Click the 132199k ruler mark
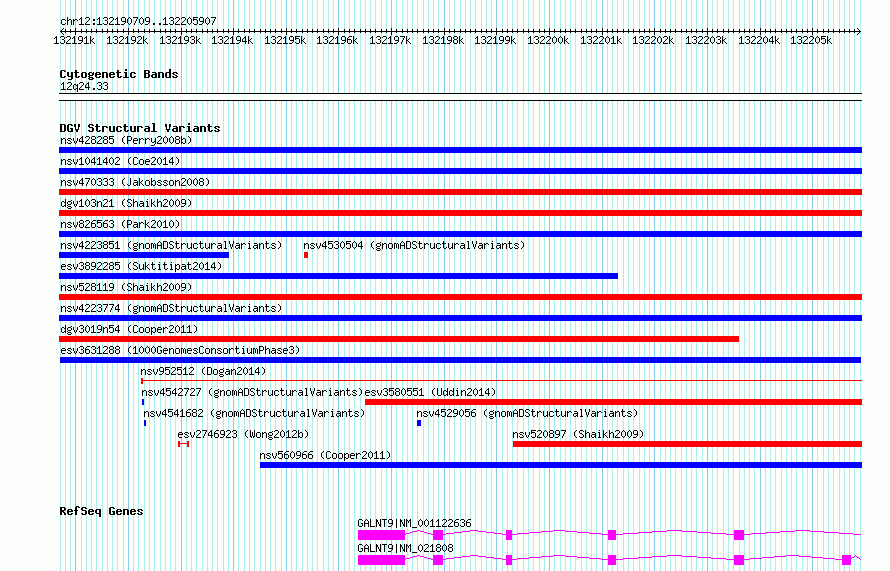The height and width of the screenshot is (571, 890). click(495, 40)
